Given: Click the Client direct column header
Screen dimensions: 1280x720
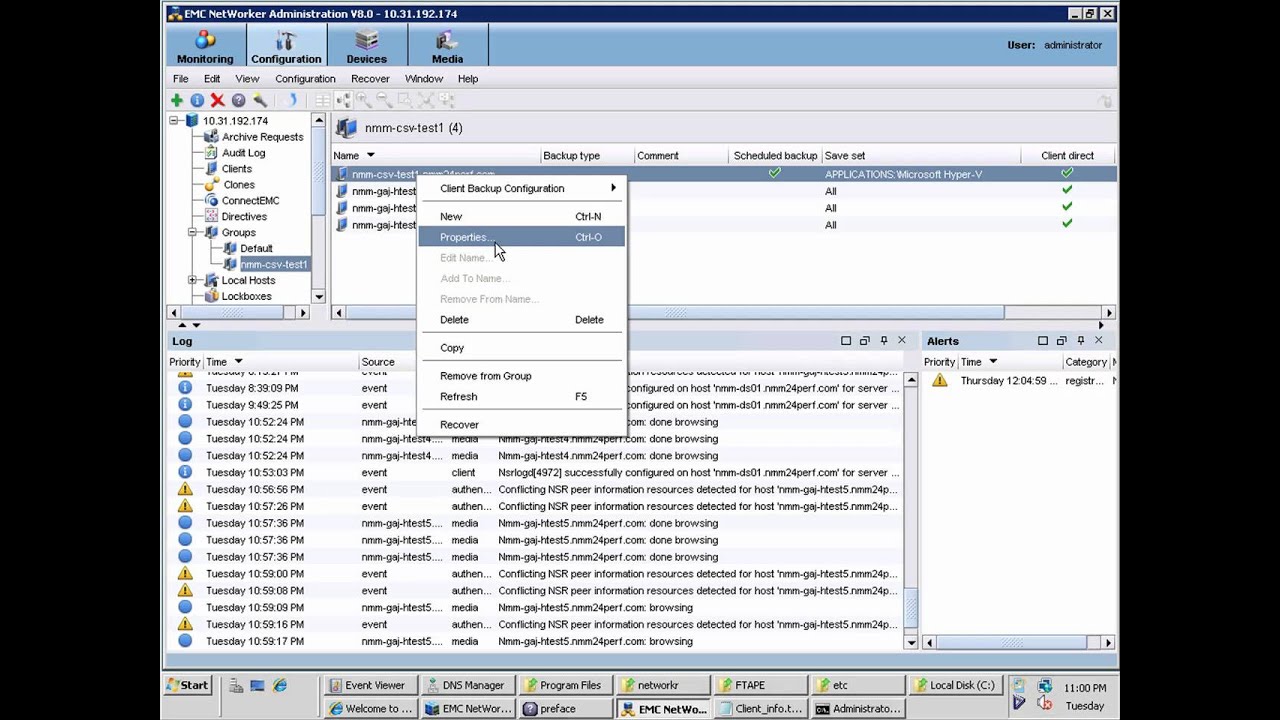Looking at the screenshot, I should point(1067,156).
